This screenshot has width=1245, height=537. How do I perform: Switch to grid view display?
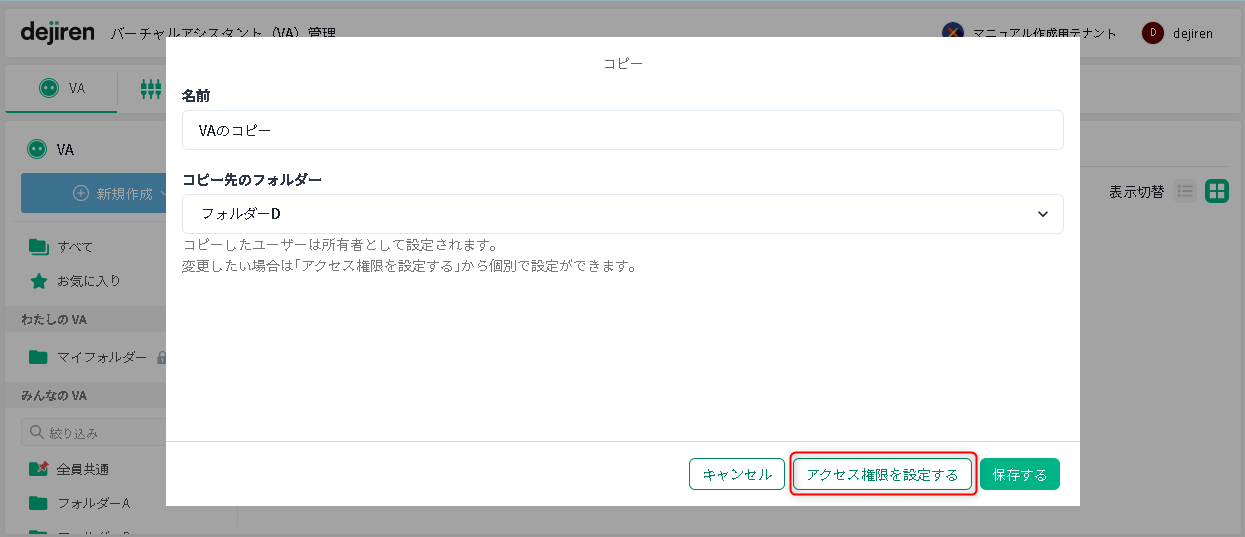click(1216, 192)
